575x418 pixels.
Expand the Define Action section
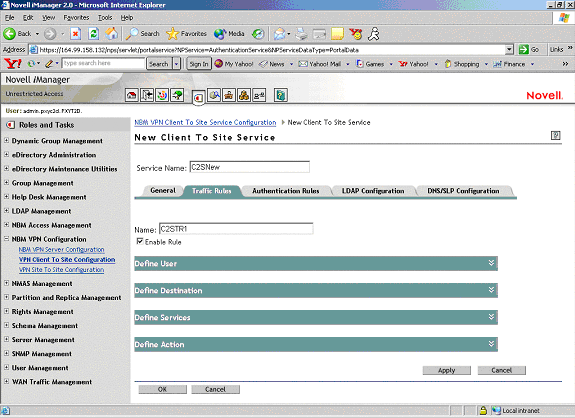click(x=491, y=344)
